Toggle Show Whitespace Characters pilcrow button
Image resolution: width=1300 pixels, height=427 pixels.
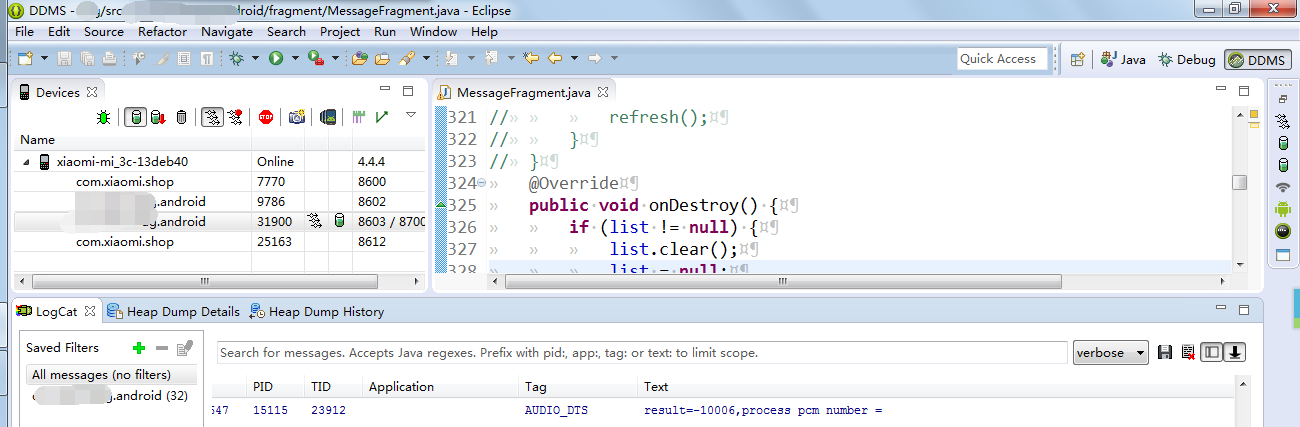[x=206, y=59]
